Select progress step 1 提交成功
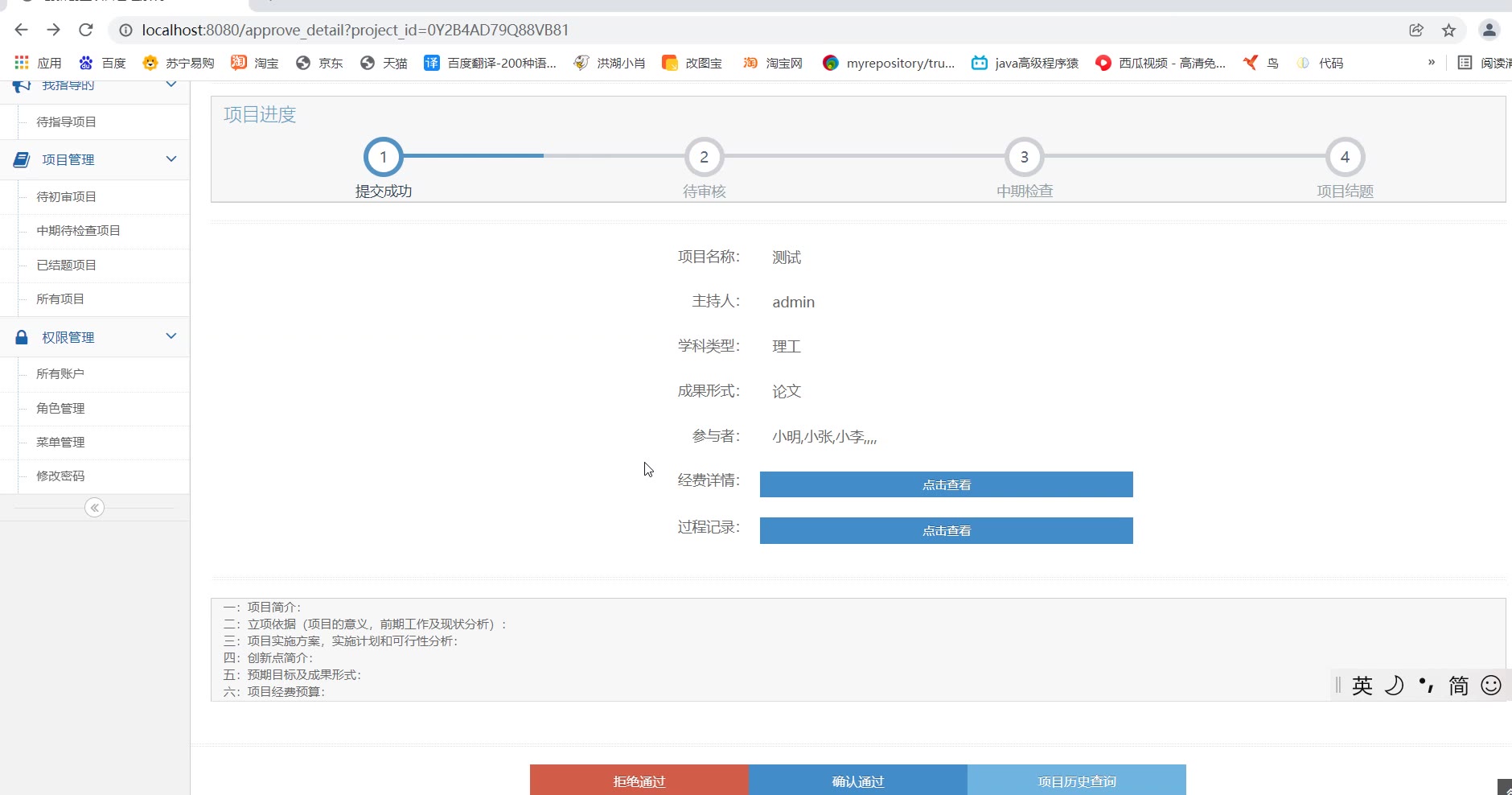This screenshot has height=795, width=1512. [x=384, y=157]
